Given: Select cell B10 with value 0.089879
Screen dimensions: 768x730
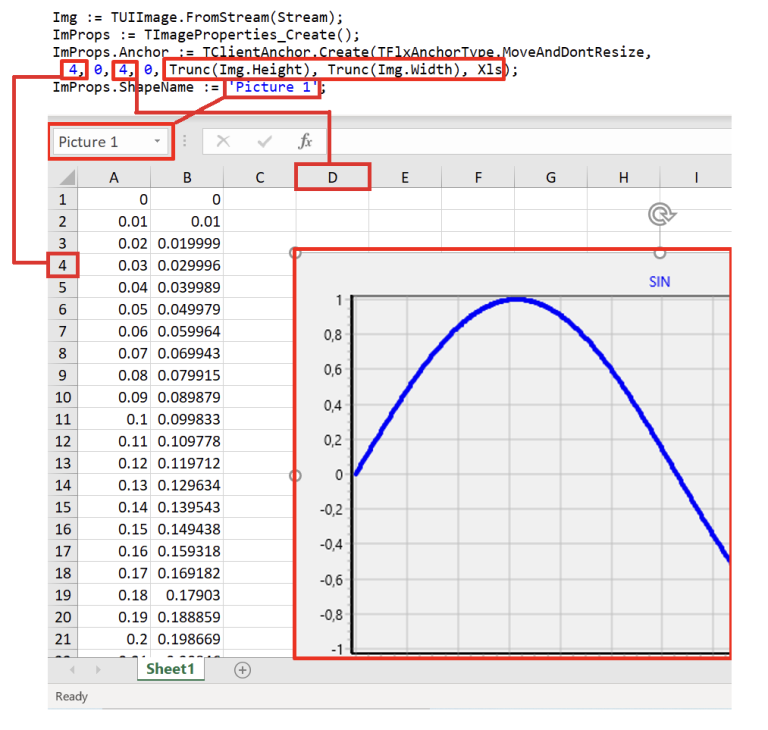Looking at the screenshot, I should pyautogui.click(x=186, y=397).
